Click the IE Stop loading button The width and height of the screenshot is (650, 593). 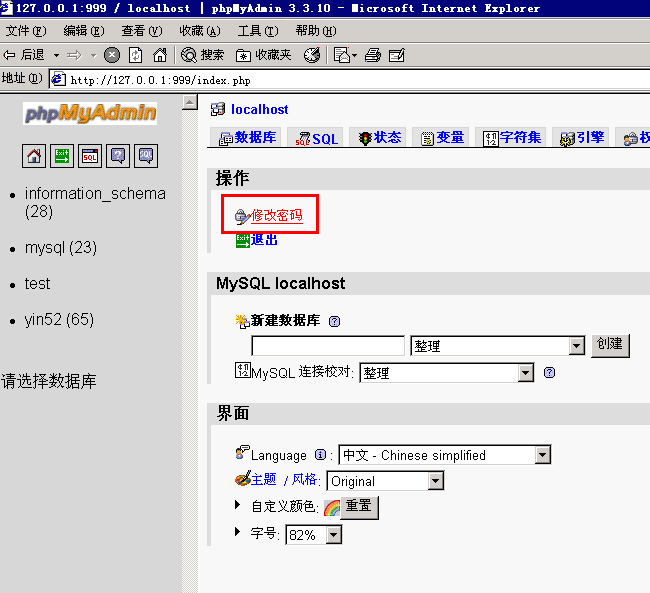point(112,55)
